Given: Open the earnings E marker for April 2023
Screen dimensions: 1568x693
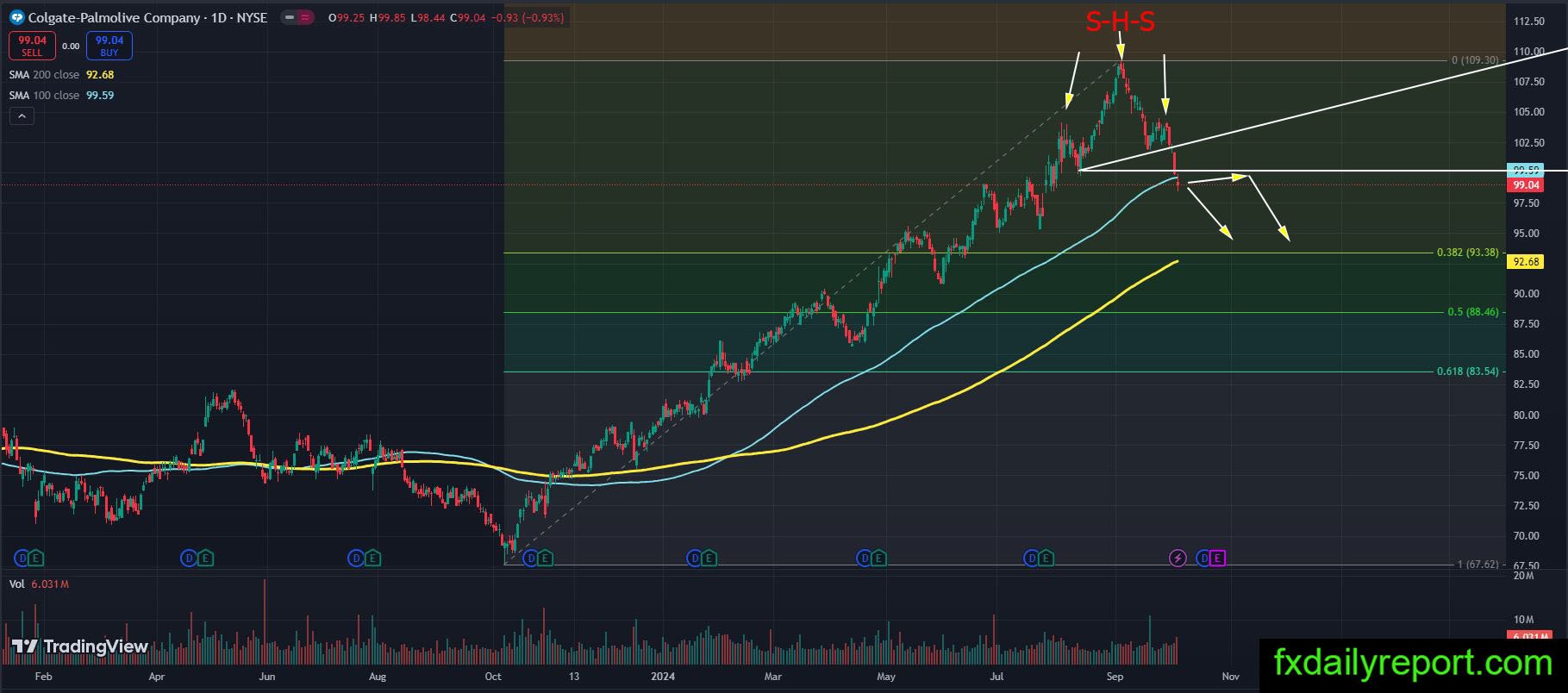Looking at the screenshot, I should (204, 559).
